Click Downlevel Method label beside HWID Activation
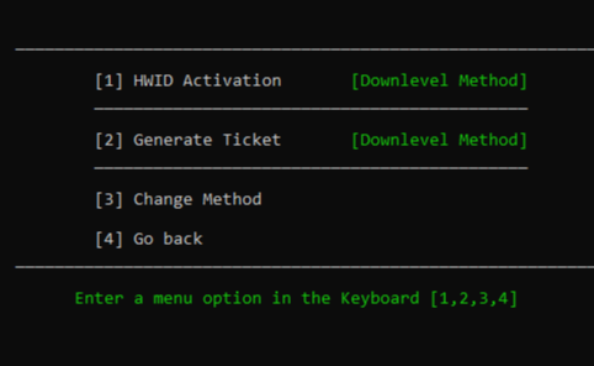The height and width of the screenshot is (366, 594). tap(439, 81)
